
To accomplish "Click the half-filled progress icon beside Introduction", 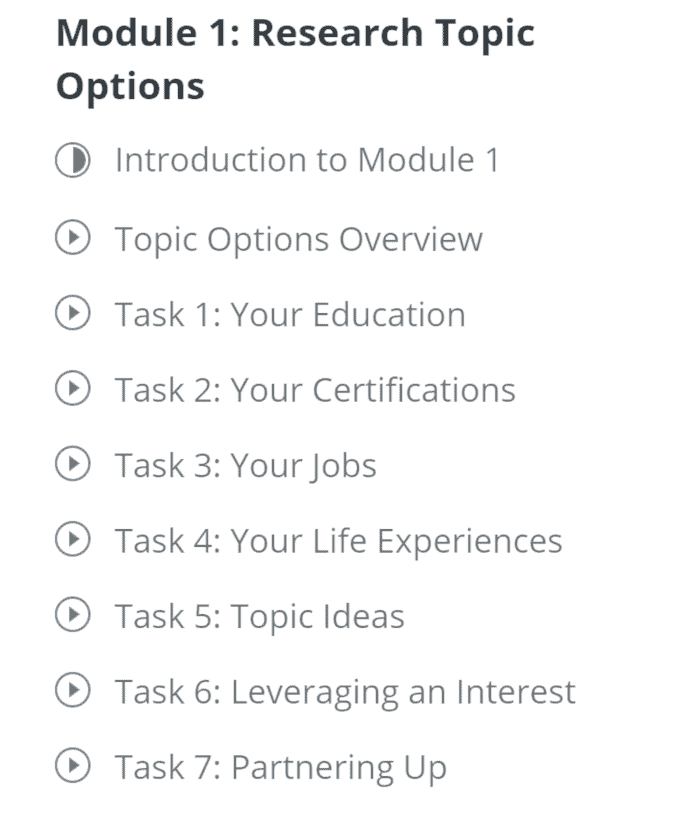I will tap(73, 160).
